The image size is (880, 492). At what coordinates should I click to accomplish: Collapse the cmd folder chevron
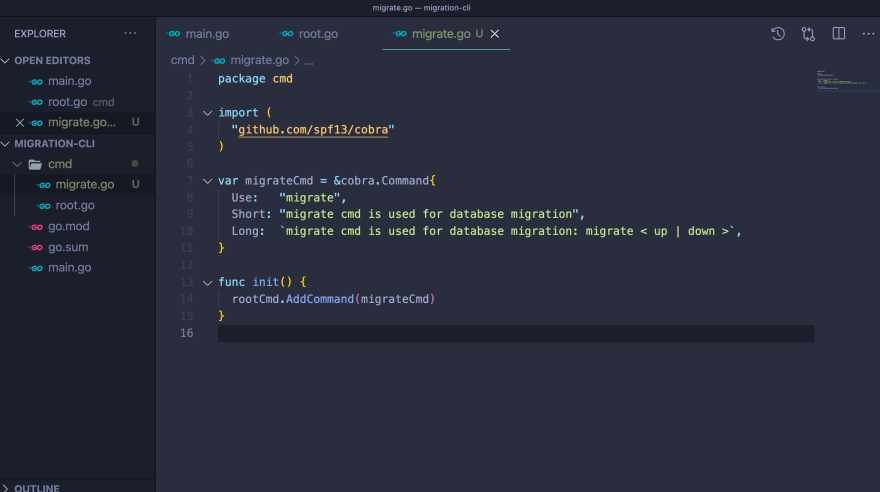tap(17, 164)
